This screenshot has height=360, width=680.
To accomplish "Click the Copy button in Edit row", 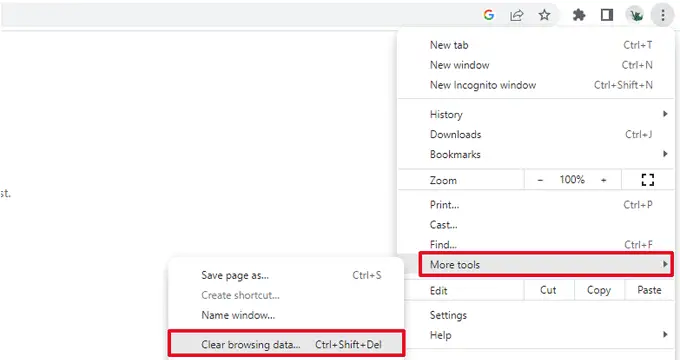I will click(x=599, y=290).
